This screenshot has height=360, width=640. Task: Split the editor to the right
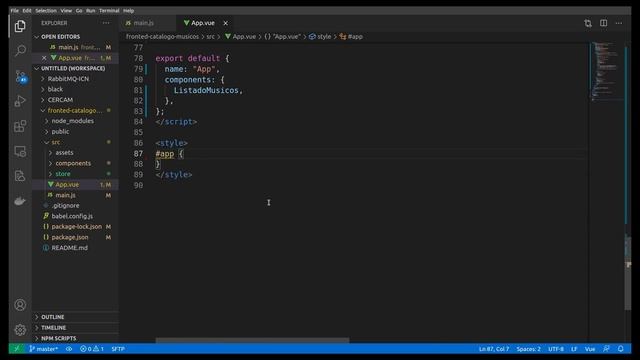click(x=603, y=23)
